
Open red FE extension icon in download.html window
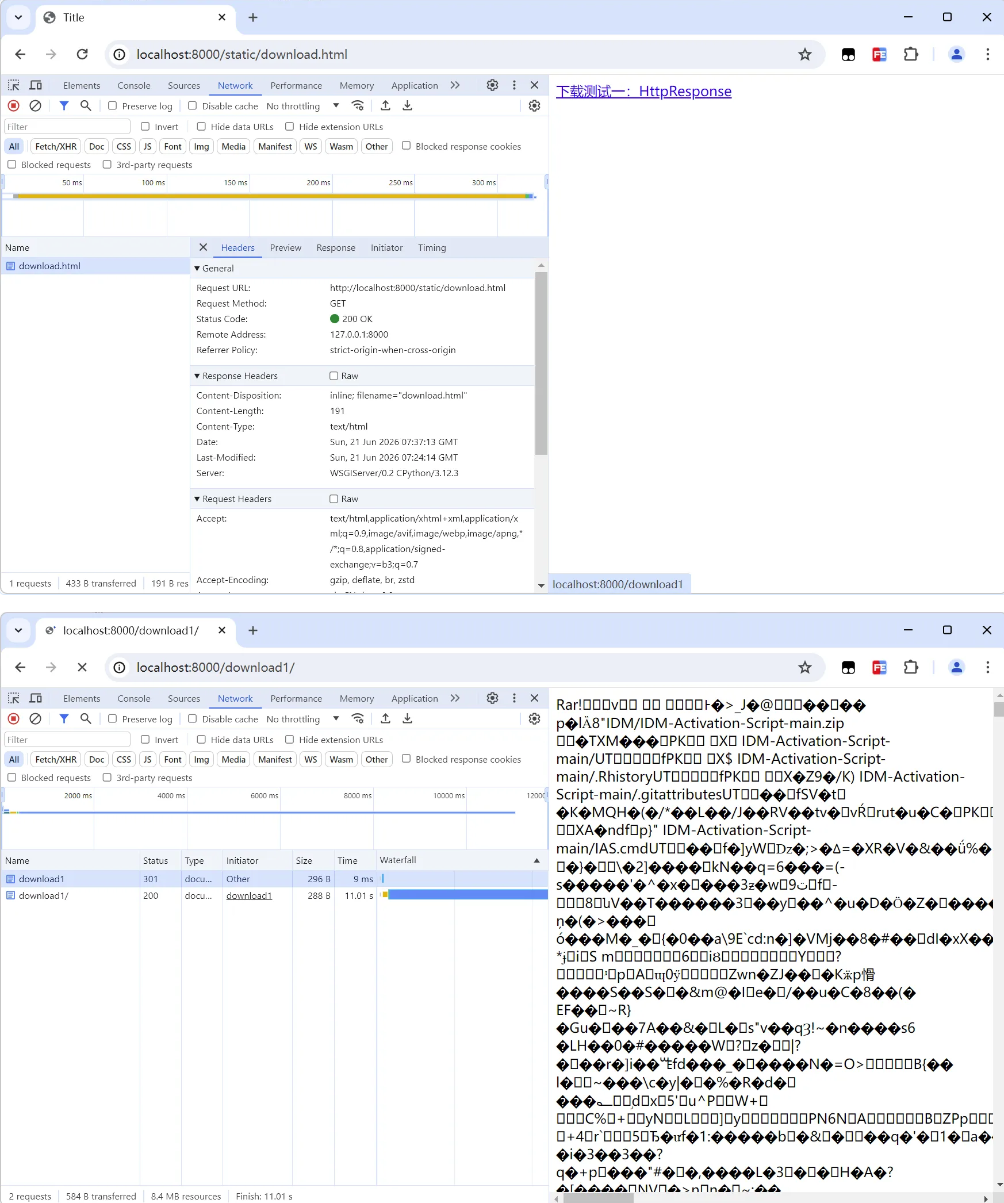[x=879, y=54]
